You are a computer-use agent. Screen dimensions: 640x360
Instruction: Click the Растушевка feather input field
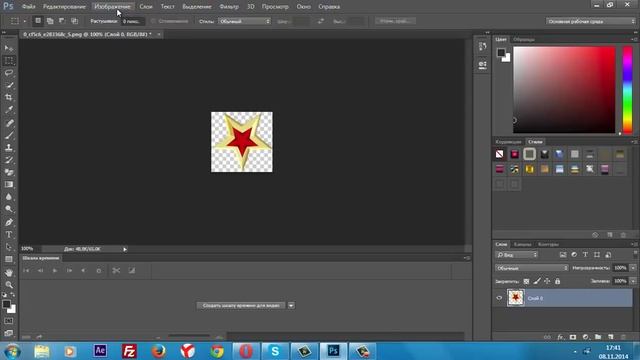133,21
